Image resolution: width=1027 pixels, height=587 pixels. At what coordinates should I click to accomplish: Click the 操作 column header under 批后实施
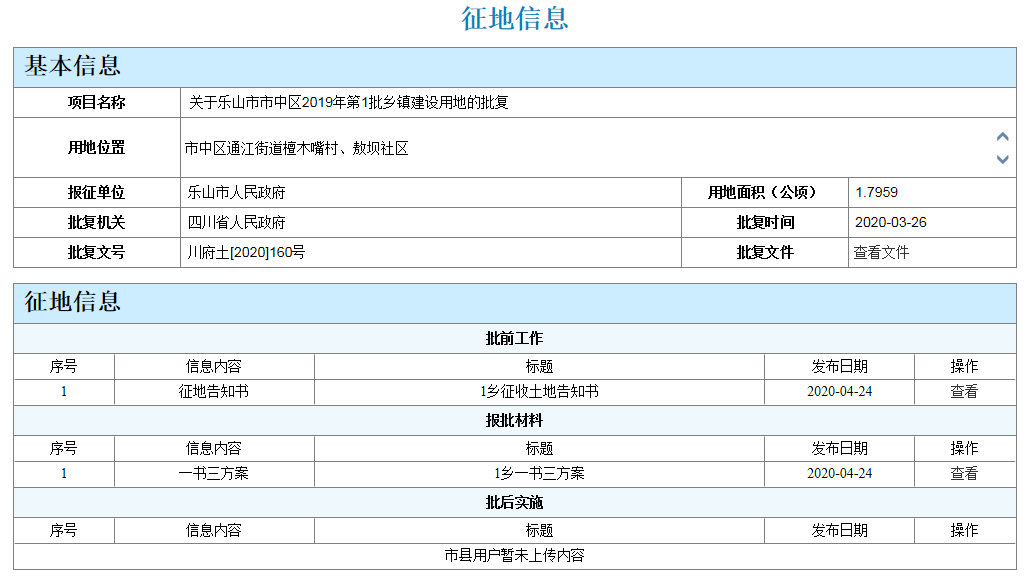click(964, 531)
